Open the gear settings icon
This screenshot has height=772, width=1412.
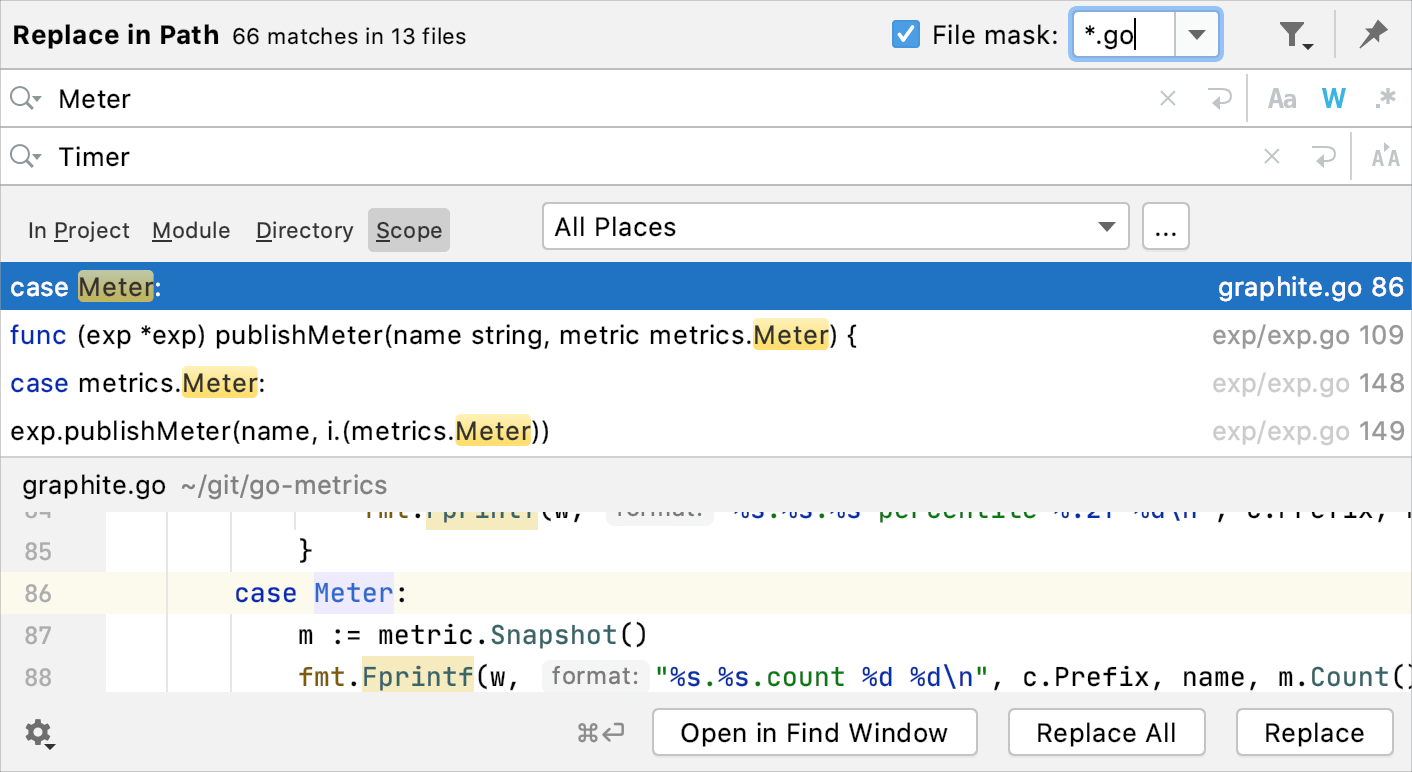point(38,733)
